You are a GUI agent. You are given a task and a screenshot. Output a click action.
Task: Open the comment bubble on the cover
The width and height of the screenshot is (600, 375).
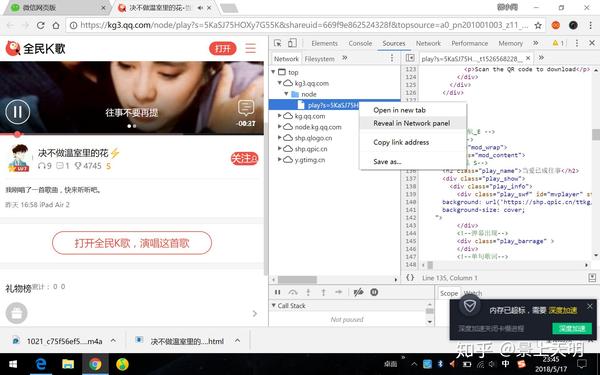coord(246,108)
